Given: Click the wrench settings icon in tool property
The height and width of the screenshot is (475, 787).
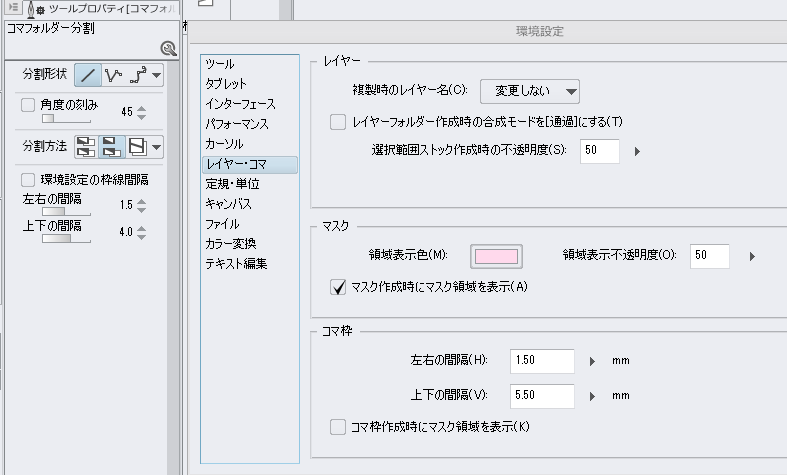Looking at the screenshot, I should coord(168,49).
